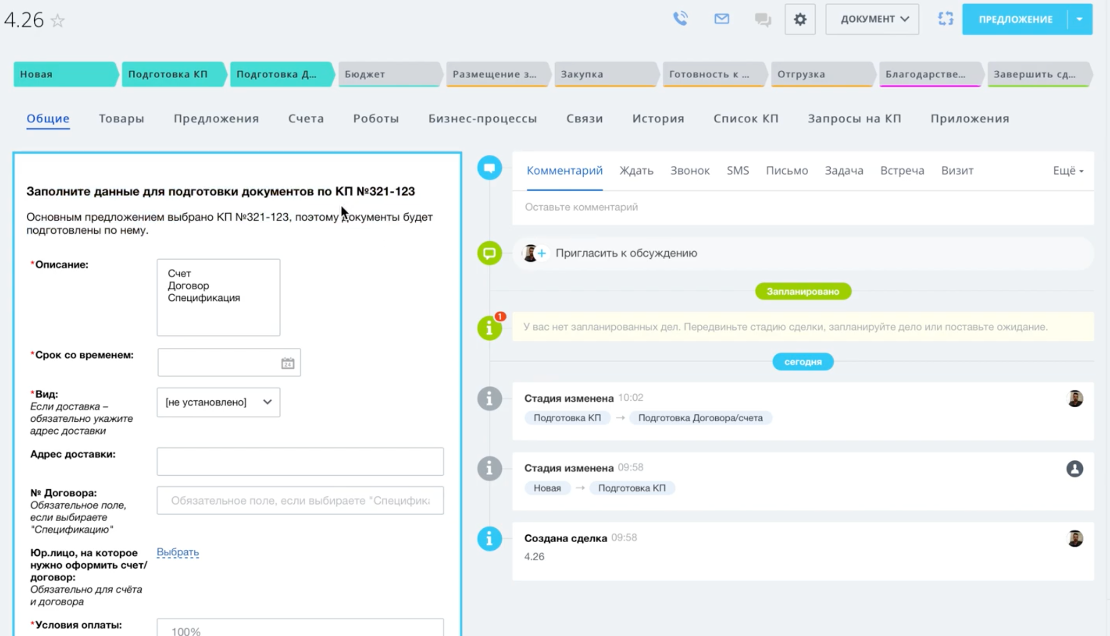The image size is (1110, 636).
Task: Select the Бюджет pipeline stage
Action: click(386, 74)
